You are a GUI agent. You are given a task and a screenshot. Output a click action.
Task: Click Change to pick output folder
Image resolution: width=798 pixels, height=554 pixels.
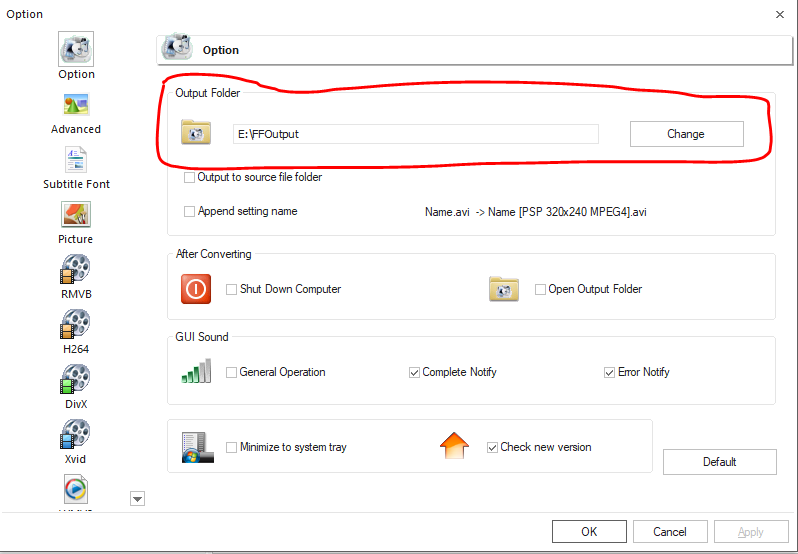pyautogui.click(x=685, y=134)
